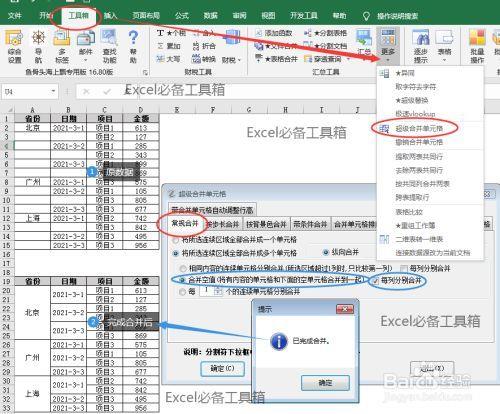
Task: Click the fx insert function icon
Action: coord(127,91)
